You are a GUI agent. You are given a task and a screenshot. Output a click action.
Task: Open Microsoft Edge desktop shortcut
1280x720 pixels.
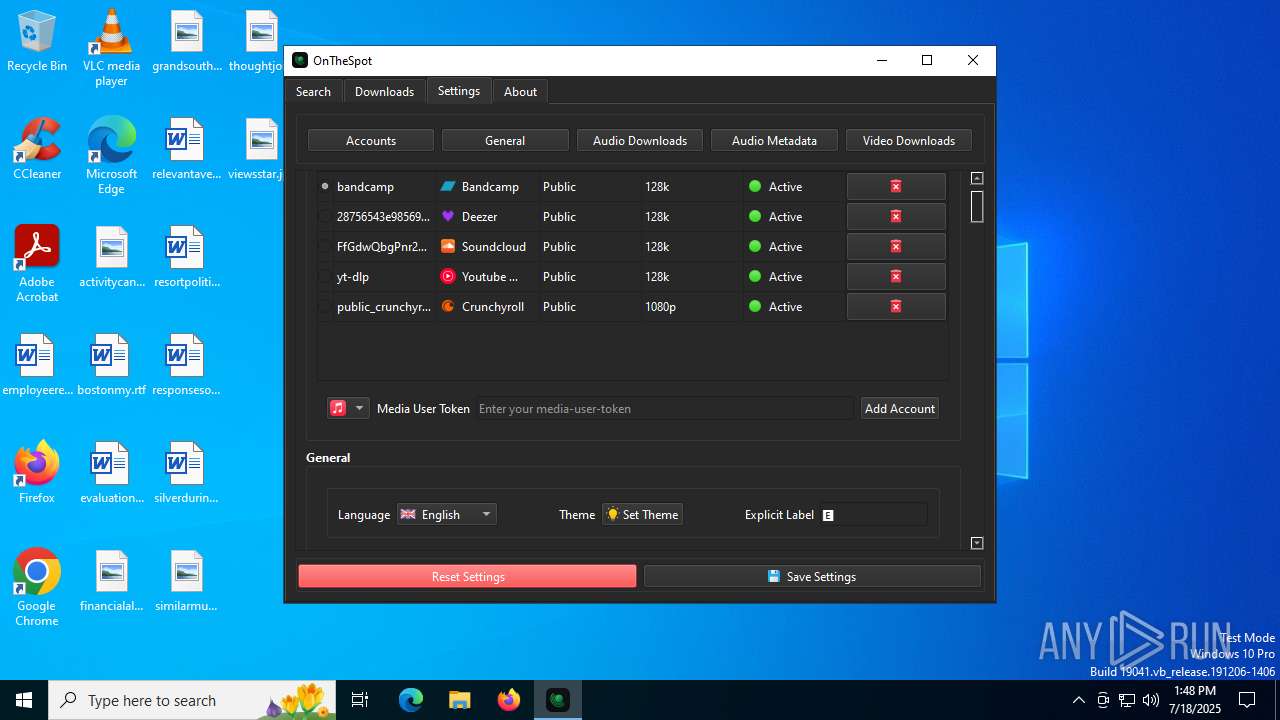pyautogui.click(x=111, y=155)
